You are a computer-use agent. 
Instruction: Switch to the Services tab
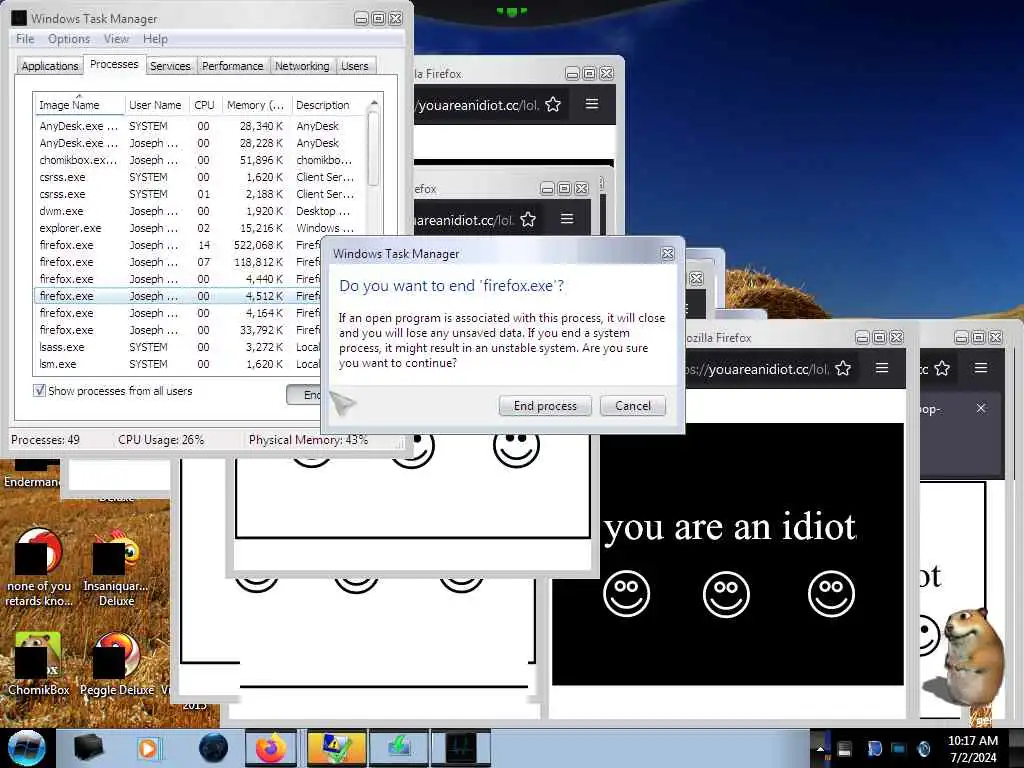click(x=170, y=66)
